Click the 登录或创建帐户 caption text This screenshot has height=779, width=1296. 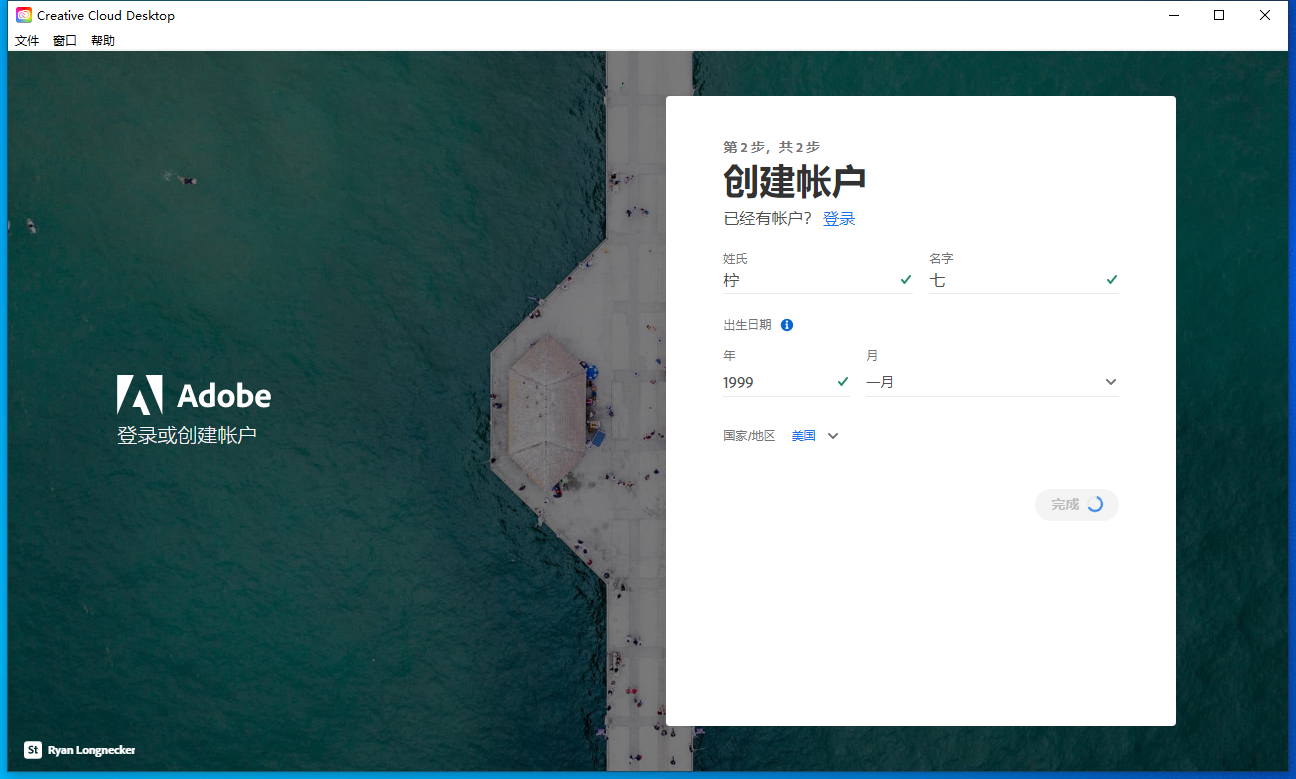tap(187, 436)
